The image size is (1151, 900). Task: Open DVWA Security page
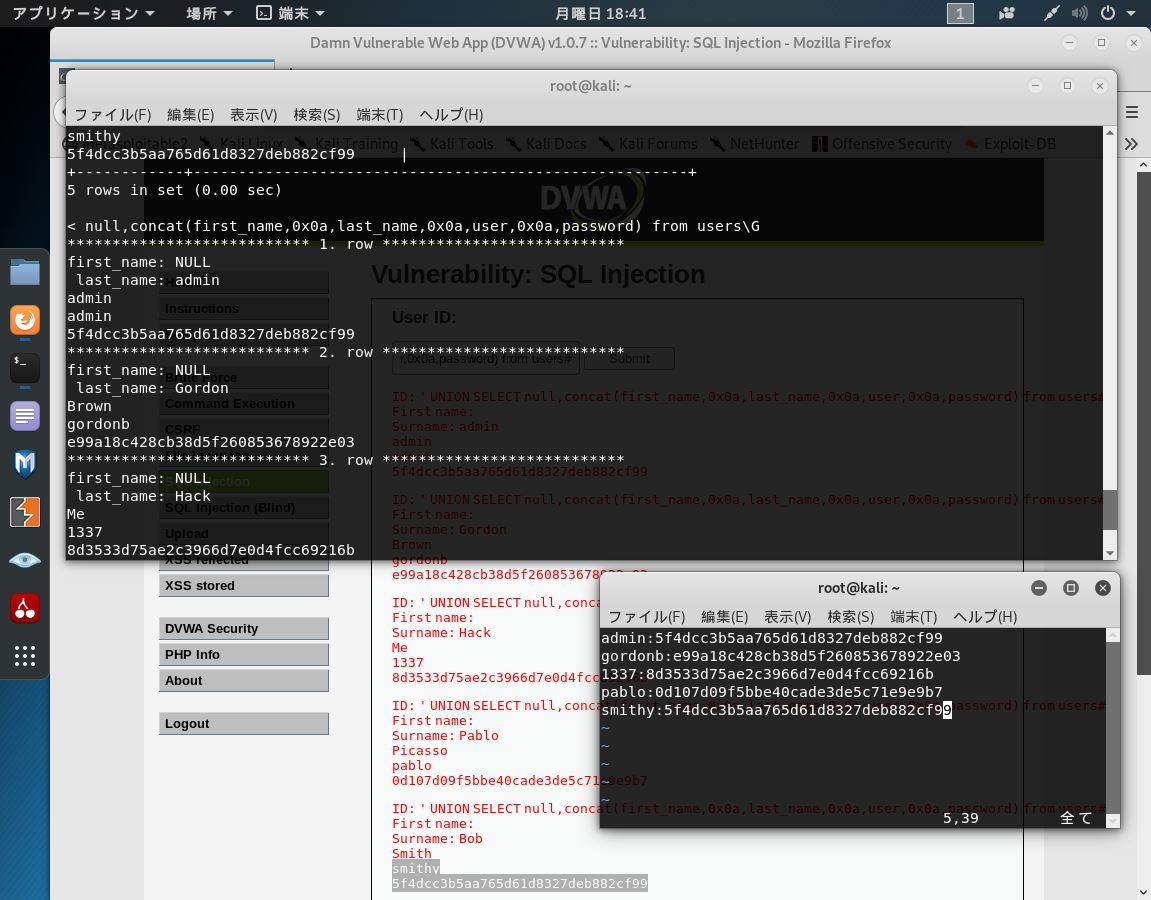click(x=244, y=628)
